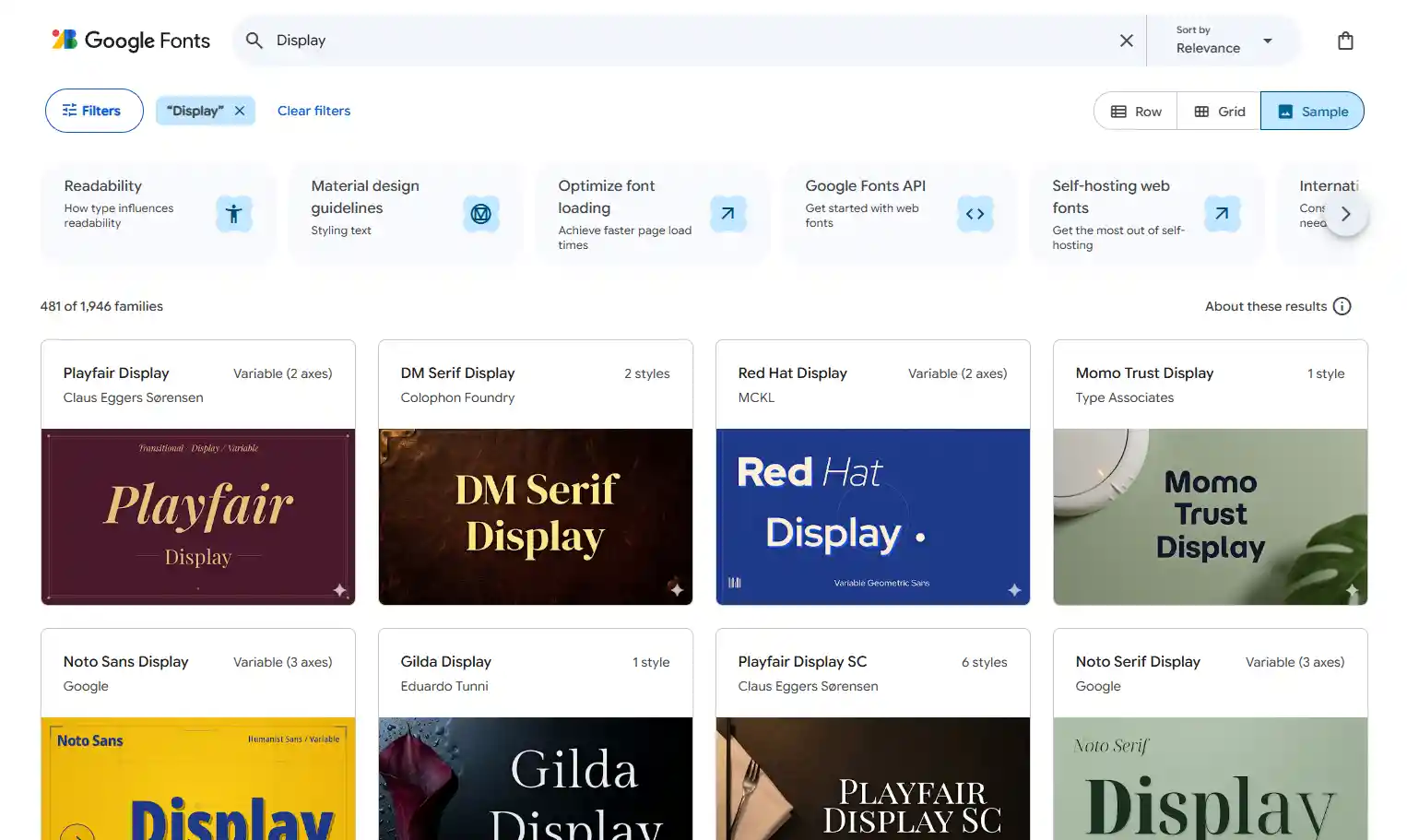
Task: Click the Optimize font loading arrow icon
Action: (x=728, y=214)
